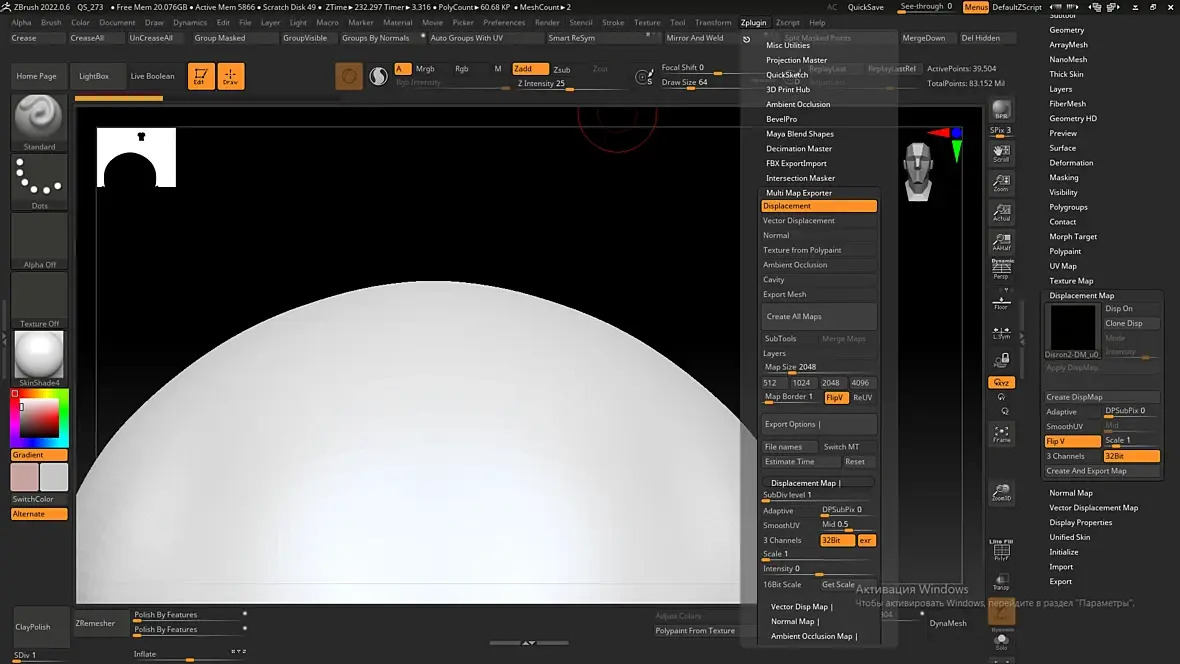The width and height of the screenshot is (1180, 664).
Task: Toggle the Floor grid icon
Action: click(1001, 303)
